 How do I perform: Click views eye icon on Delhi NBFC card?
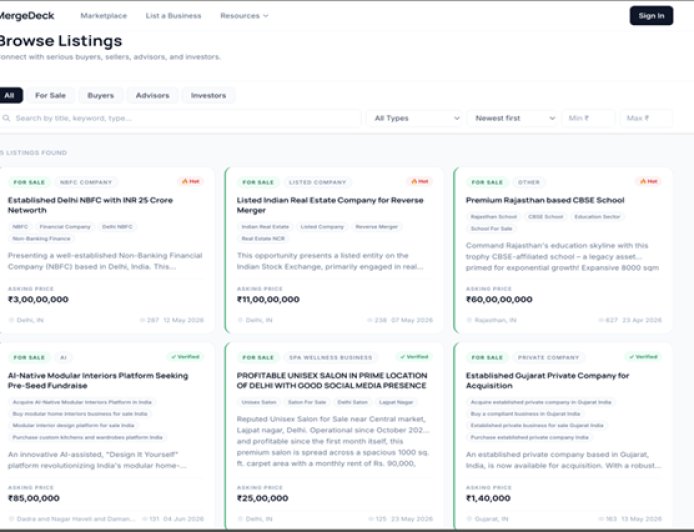point(143,320)
